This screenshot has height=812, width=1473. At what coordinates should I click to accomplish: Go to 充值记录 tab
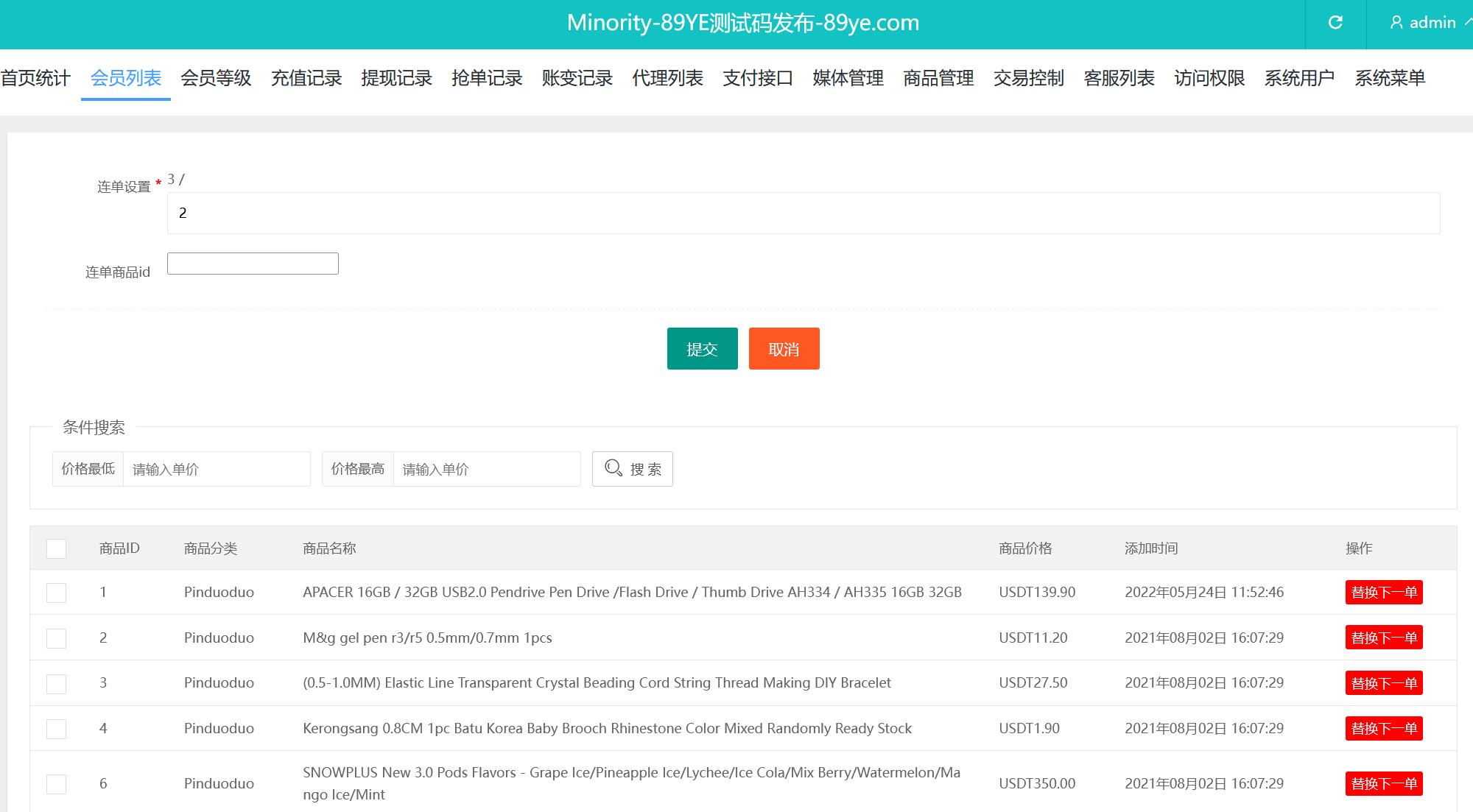click(306, 78)
